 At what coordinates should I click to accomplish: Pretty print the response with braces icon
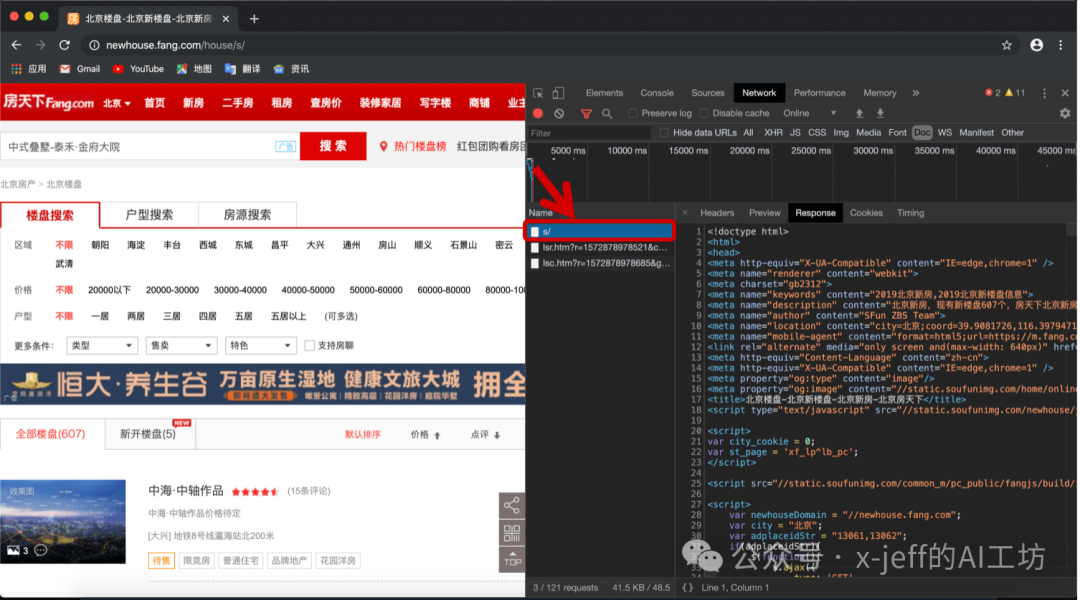pos(687,588)
